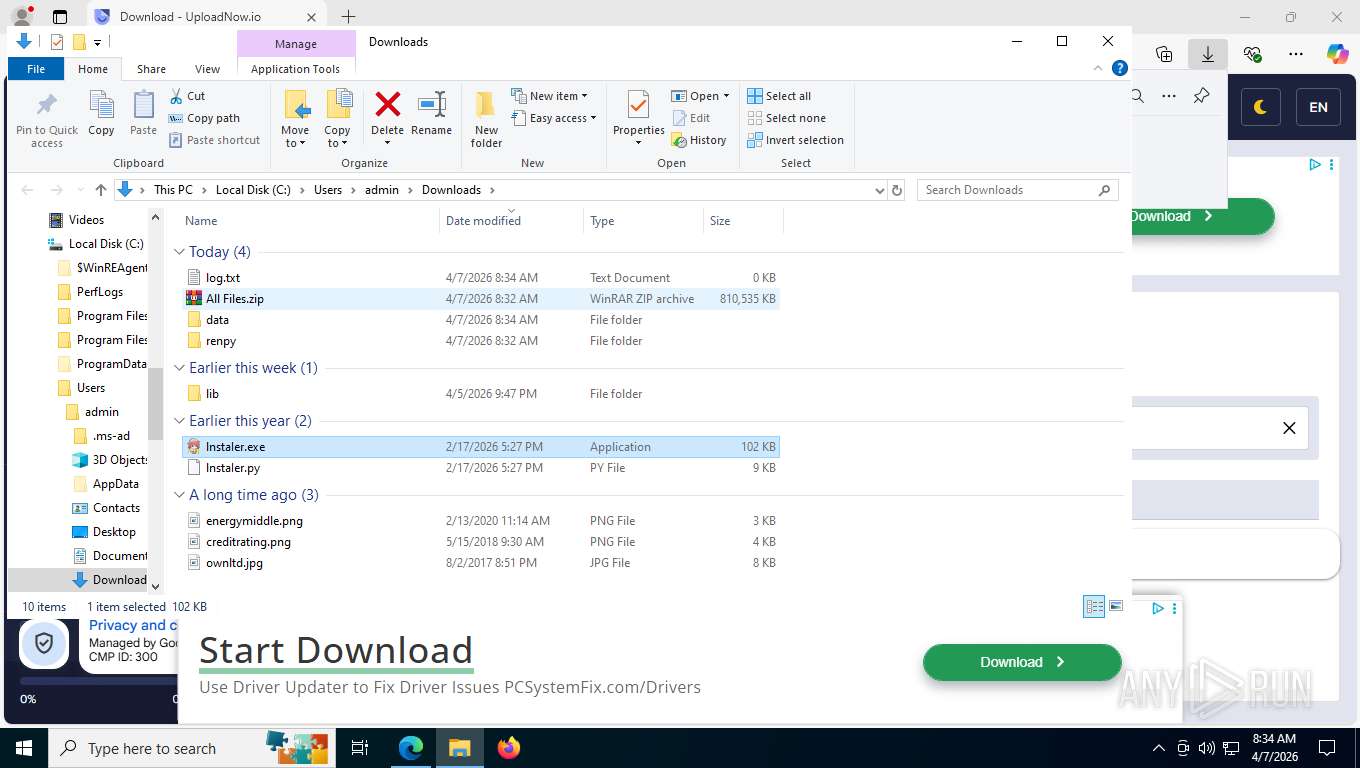Image resolution: width=1360 pixels, height=768 pixels.
Task: Open Firefox from the taskbar
Action: [508, 748]
